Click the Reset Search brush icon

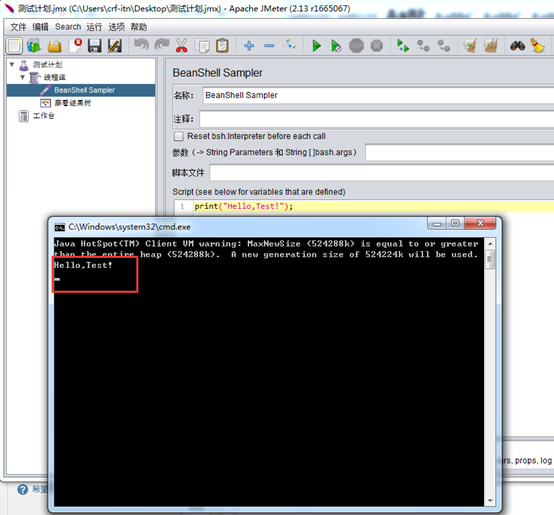537,46
